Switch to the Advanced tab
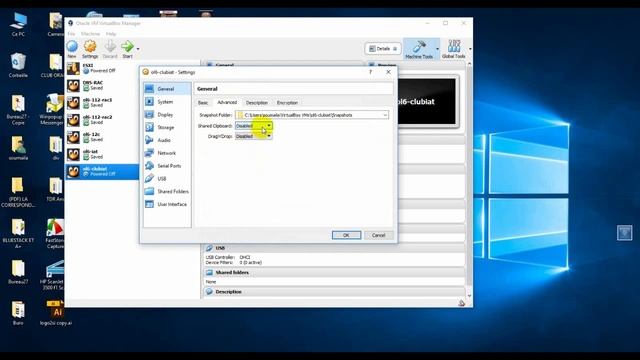Viewport: 640px width, 360px height. point(227,102)
